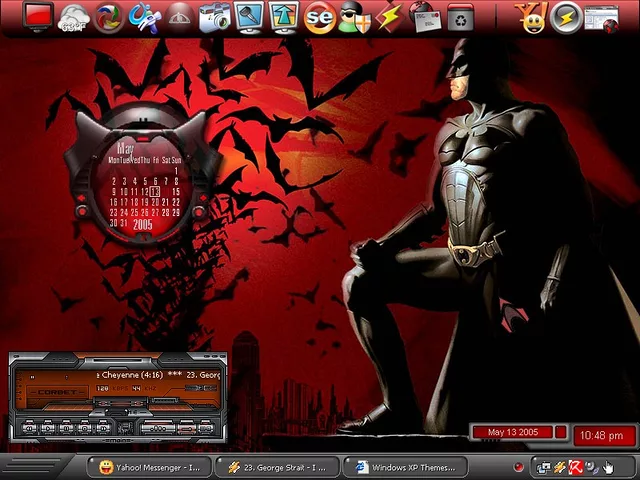
Task: Switch to Yahoo! Messenger taskbar button
Action: pos(151,467)
